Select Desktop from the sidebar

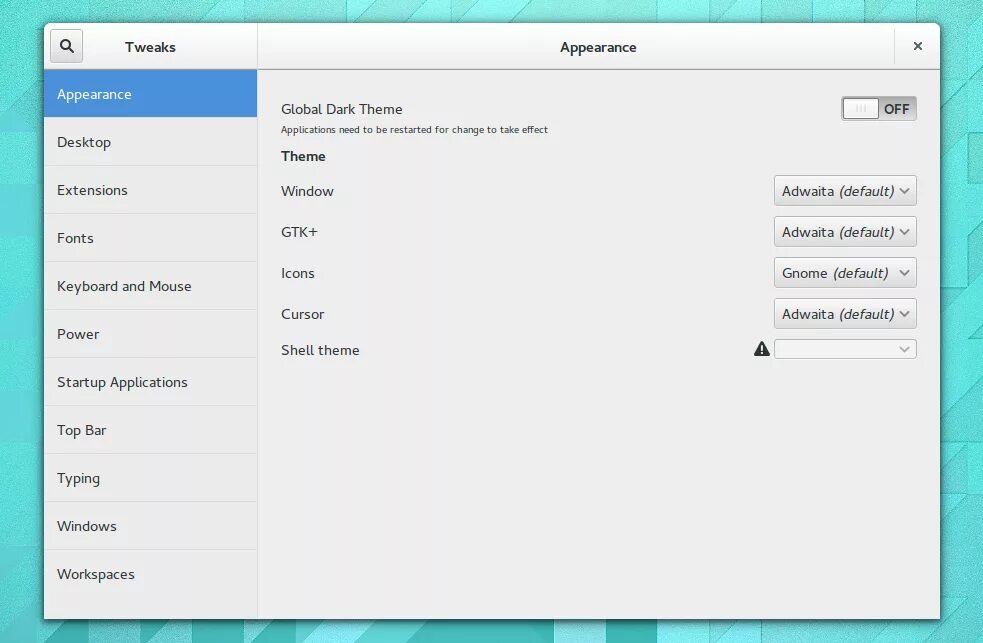click(x=84, y=141)
